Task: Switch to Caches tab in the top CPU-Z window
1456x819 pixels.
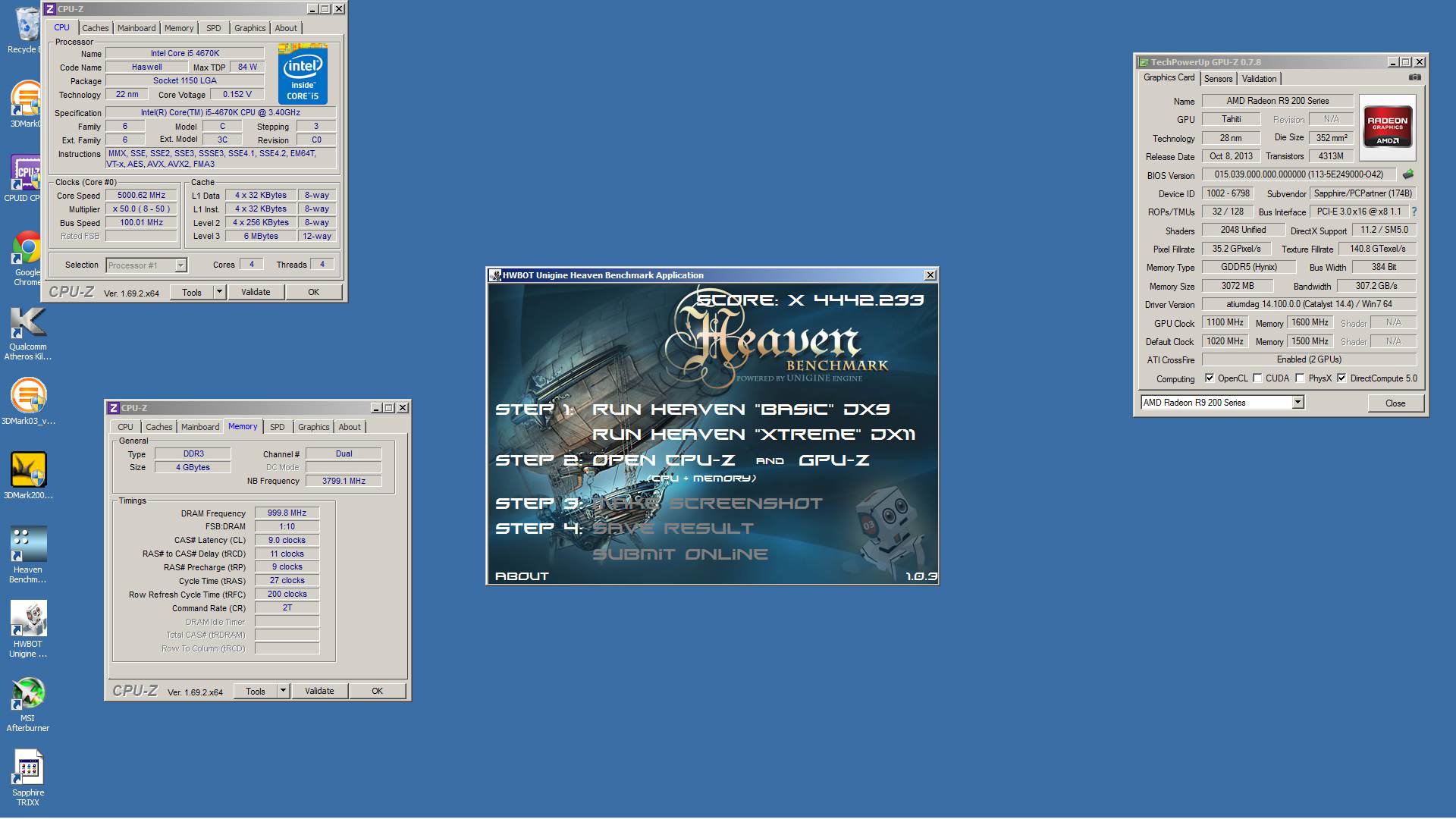Action: (96, 28)
